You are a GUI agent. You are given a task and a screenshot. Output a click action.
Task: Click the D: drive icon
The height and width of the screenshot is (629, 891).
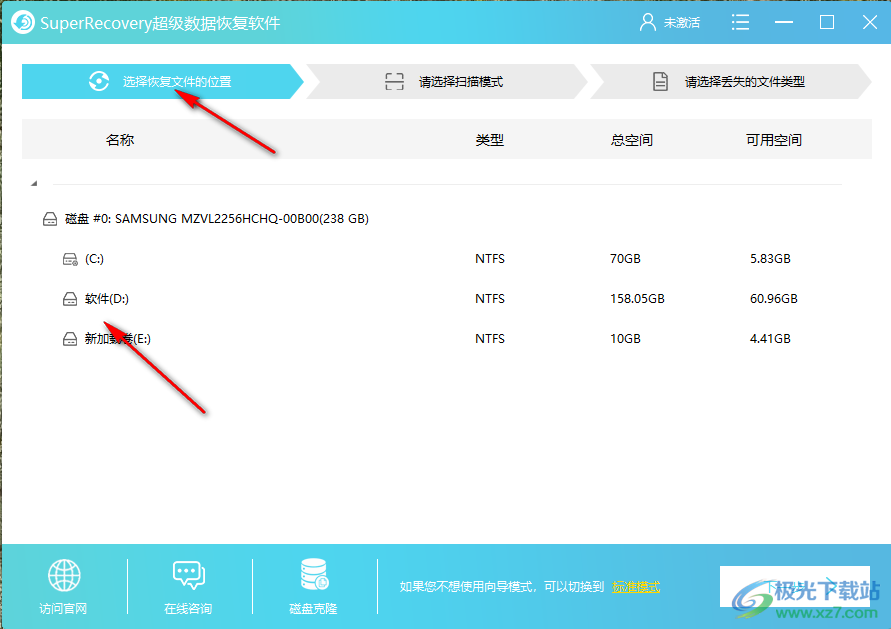70,299
